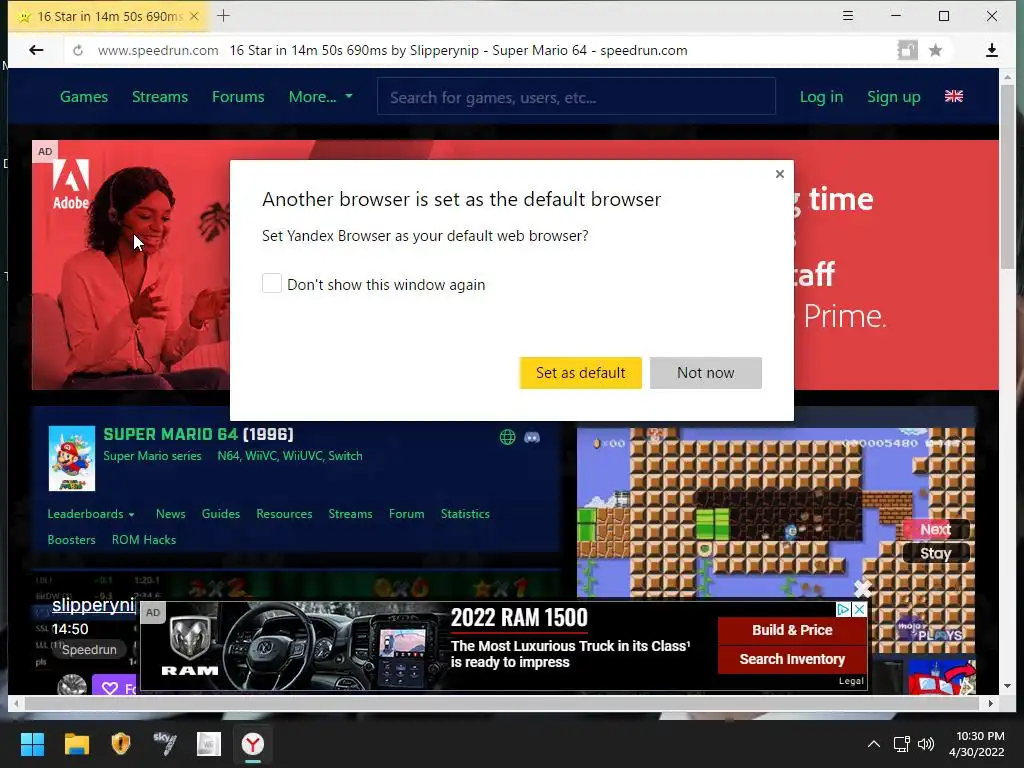Open File Explorer from the taskbar
The width and height of the screenshot is (1024, 768).
(76, 744)
